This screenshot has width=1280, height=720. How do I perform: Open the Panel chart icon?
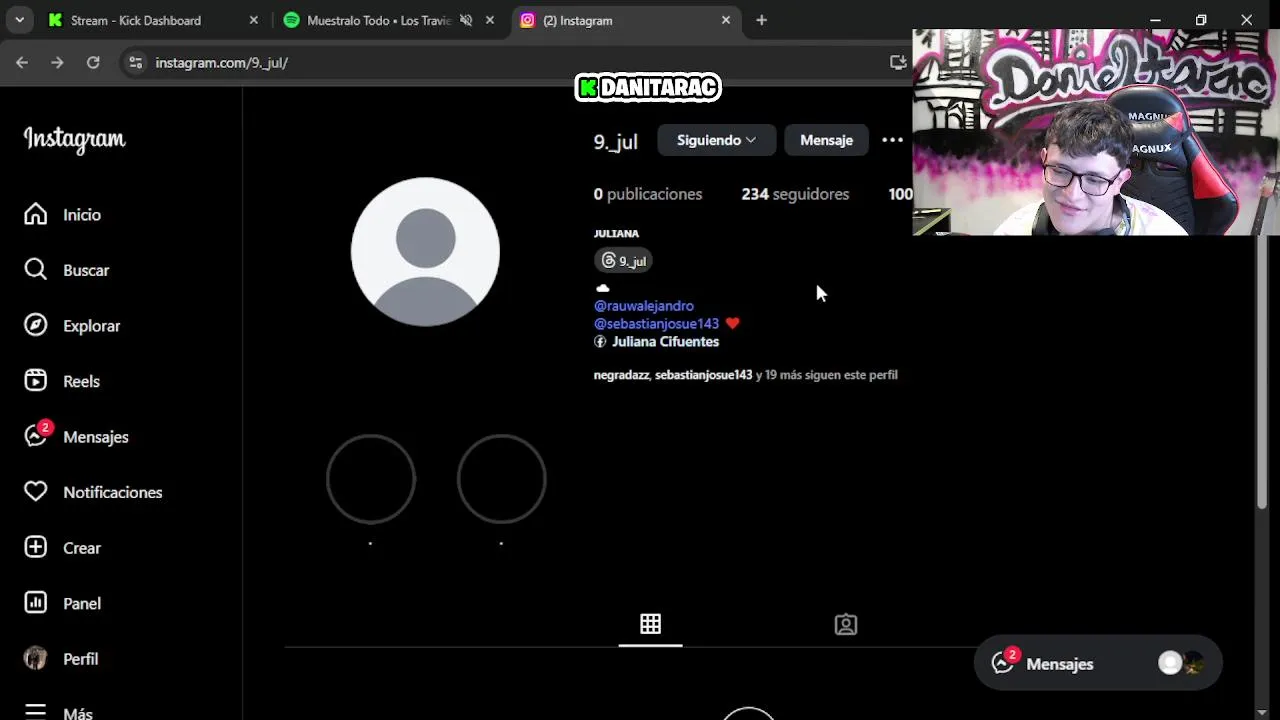[36, 603]
